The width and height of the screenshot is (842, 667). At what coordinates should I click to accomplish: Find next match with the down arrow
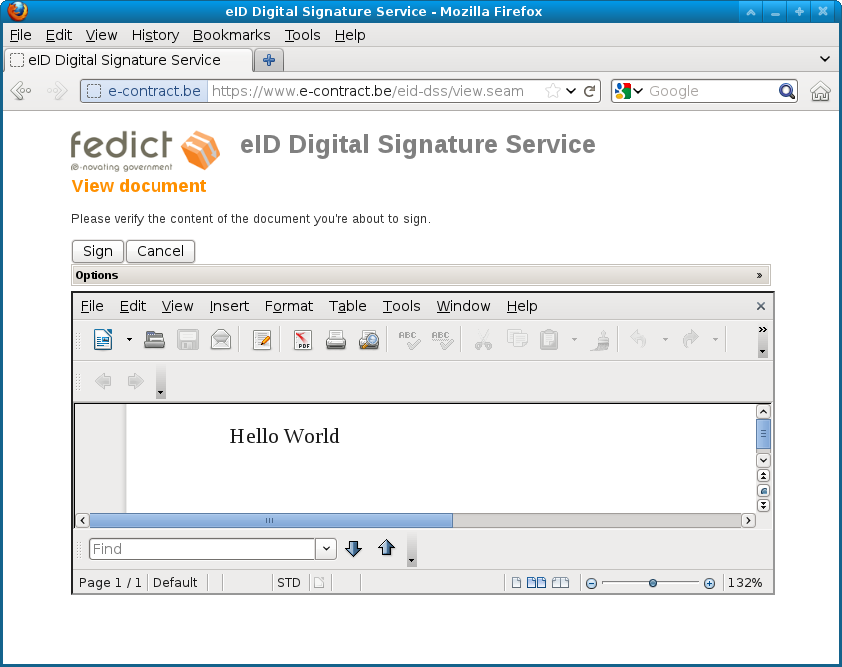[x=353, y=548]
